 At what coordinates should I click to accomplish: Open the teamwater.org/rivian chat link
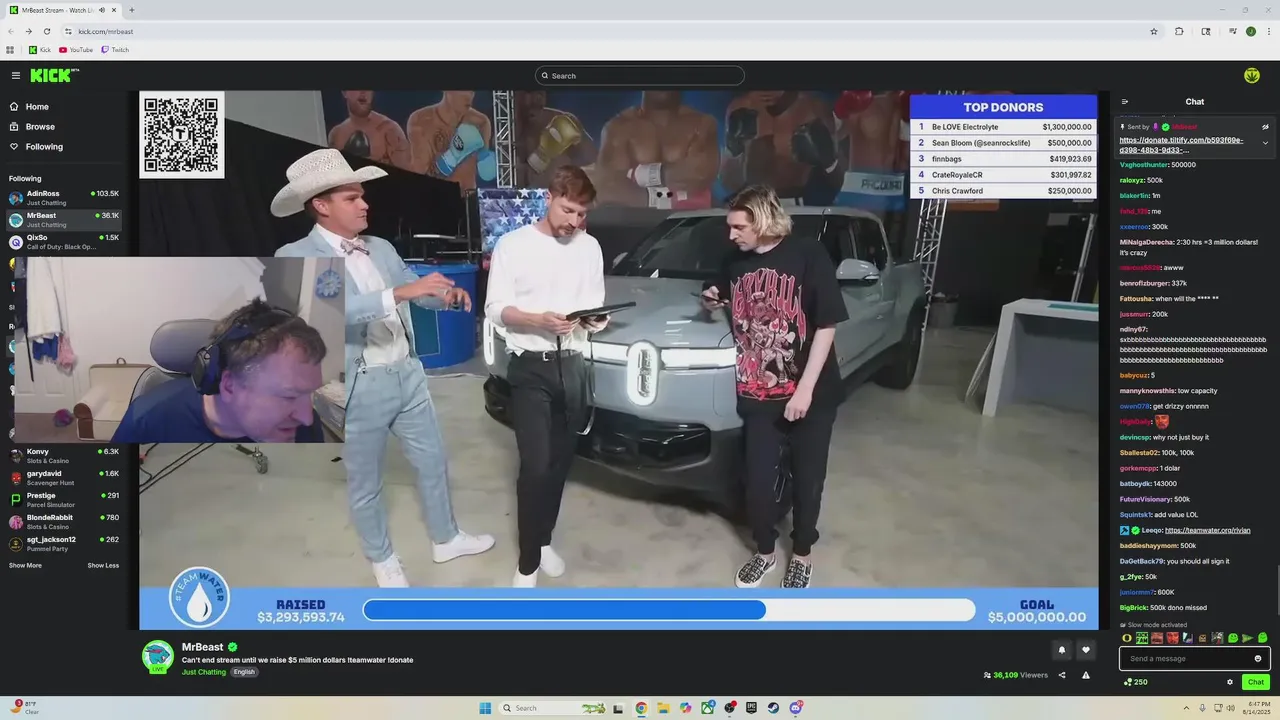click(x=1207, y=530)
